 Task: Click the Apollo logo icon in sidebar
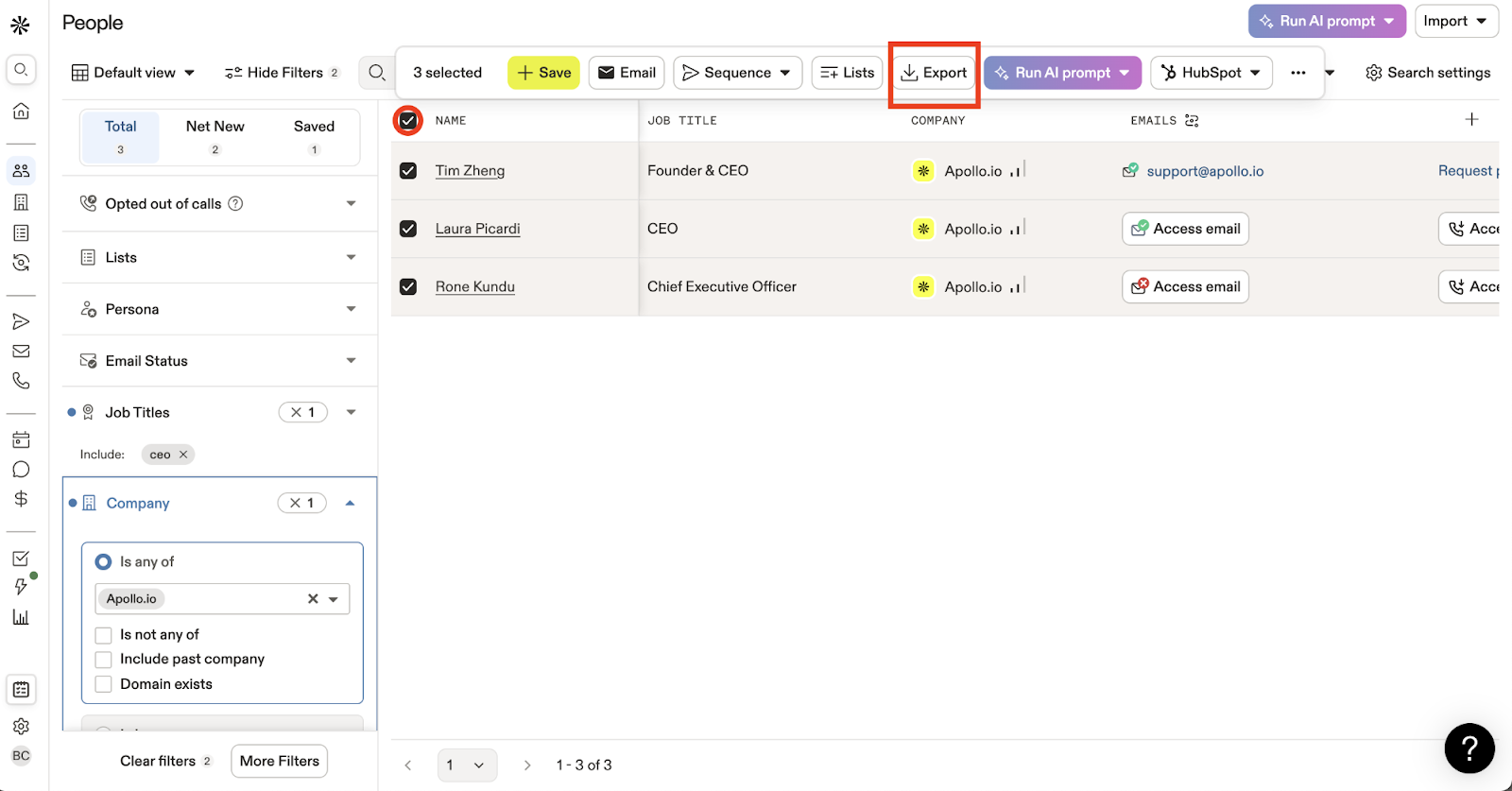(x=20, y=26)
